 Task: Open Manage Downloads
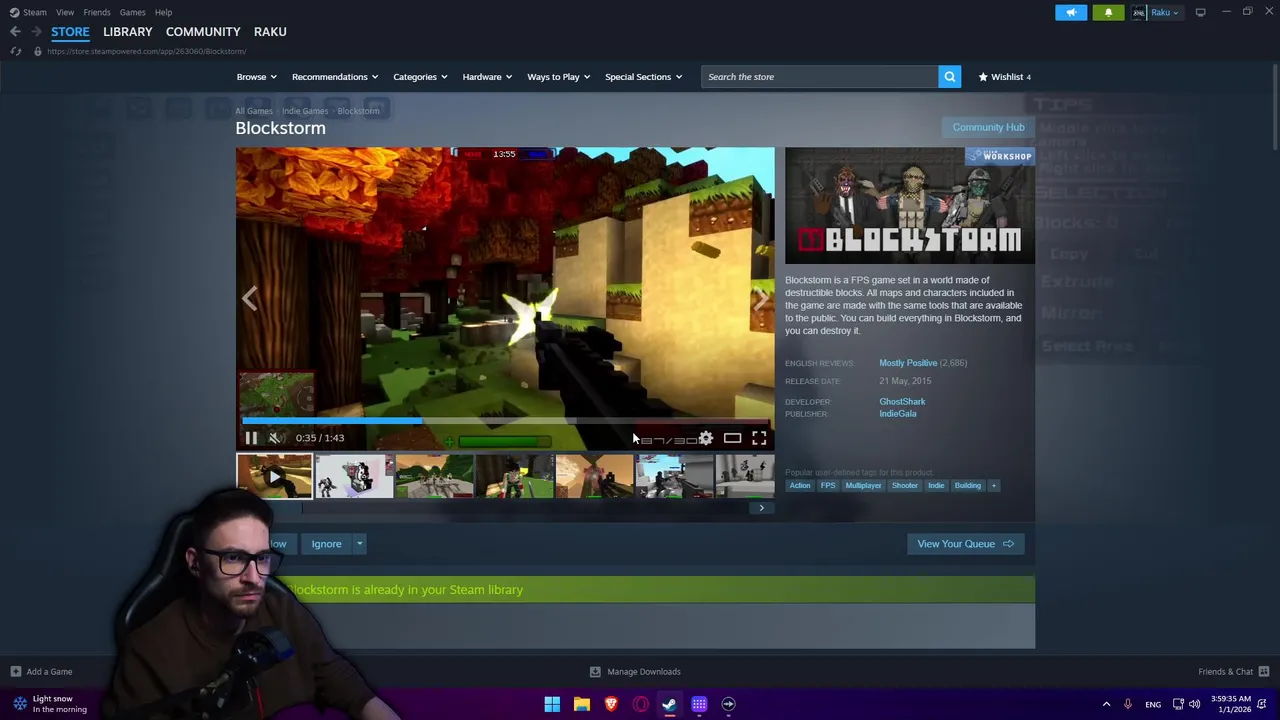point(635,672)
